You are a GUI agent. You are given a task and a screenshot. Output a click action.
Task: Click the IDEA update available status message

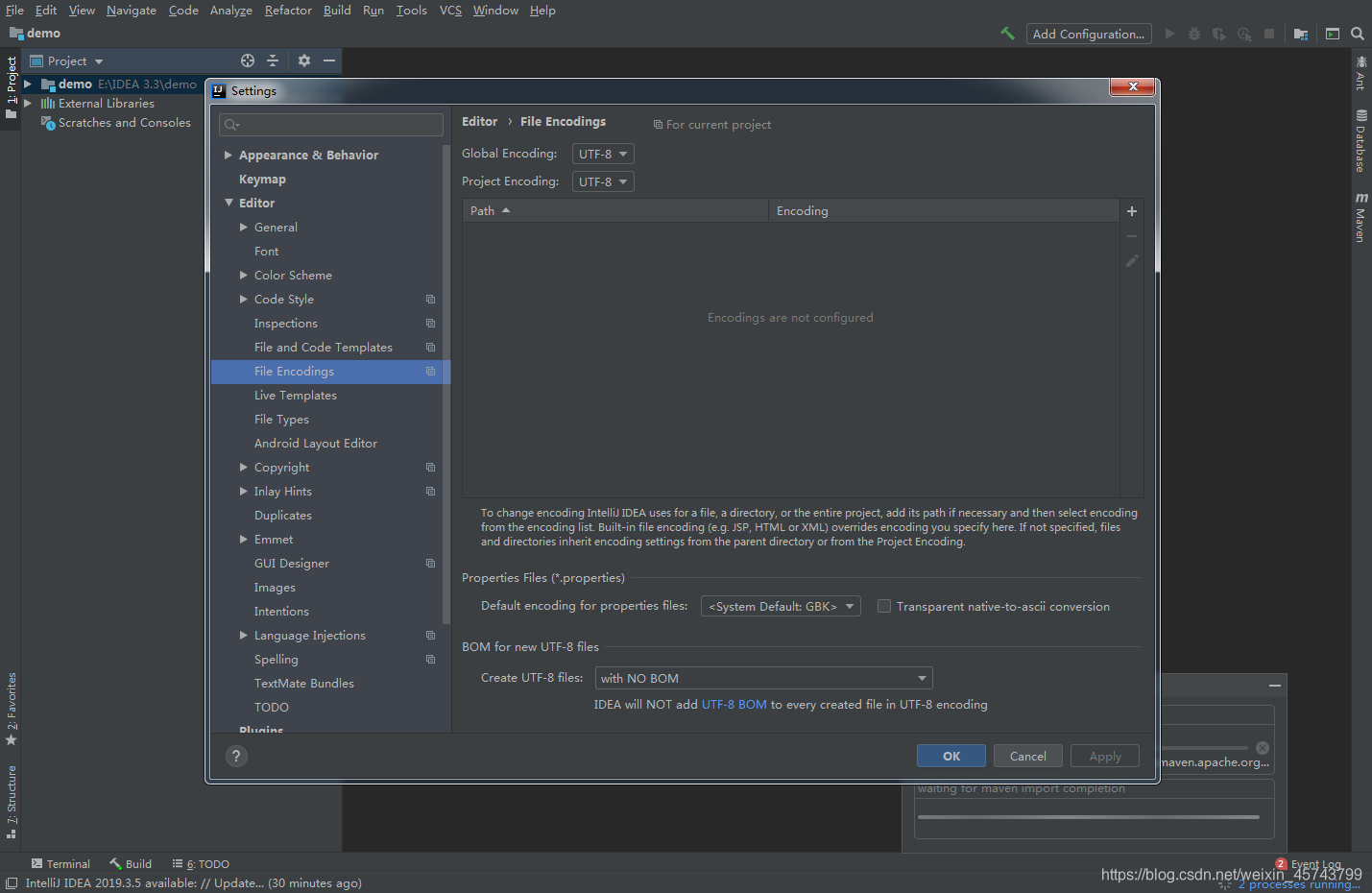193,883
